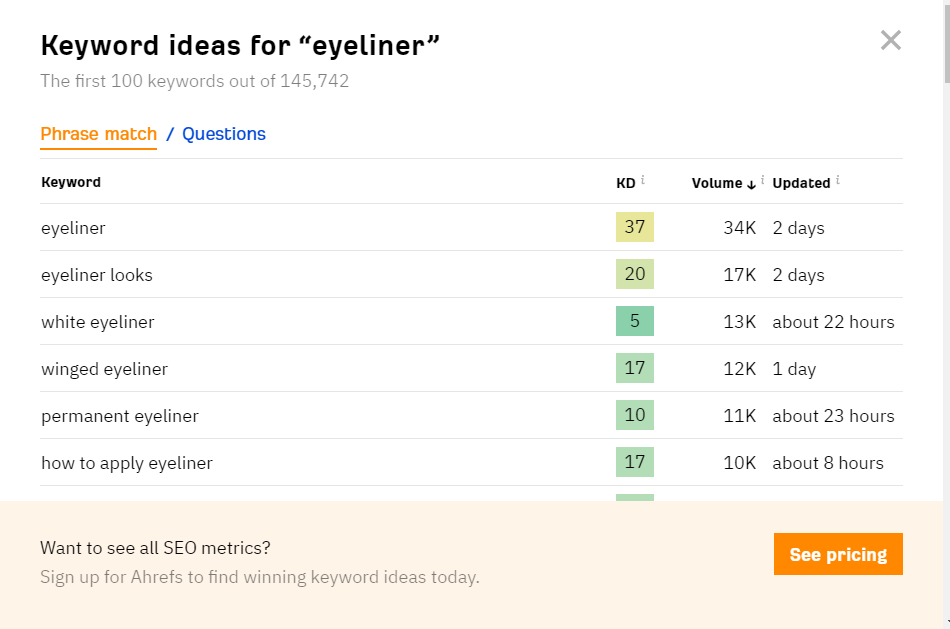Close the keyword ideas dialog
This screenshot has width=950, height=629.
[x=890, y=41]
